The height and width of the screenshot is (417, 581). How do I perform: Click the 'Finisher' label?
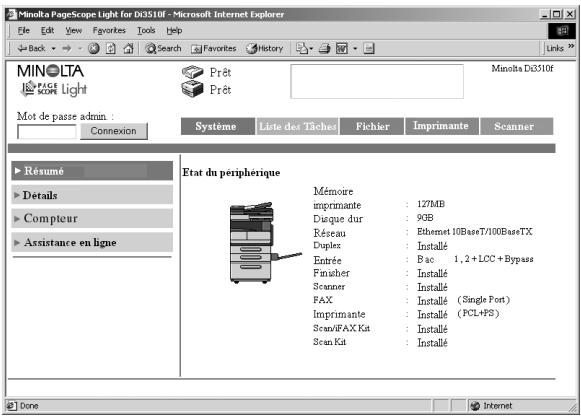pos(331,273)
